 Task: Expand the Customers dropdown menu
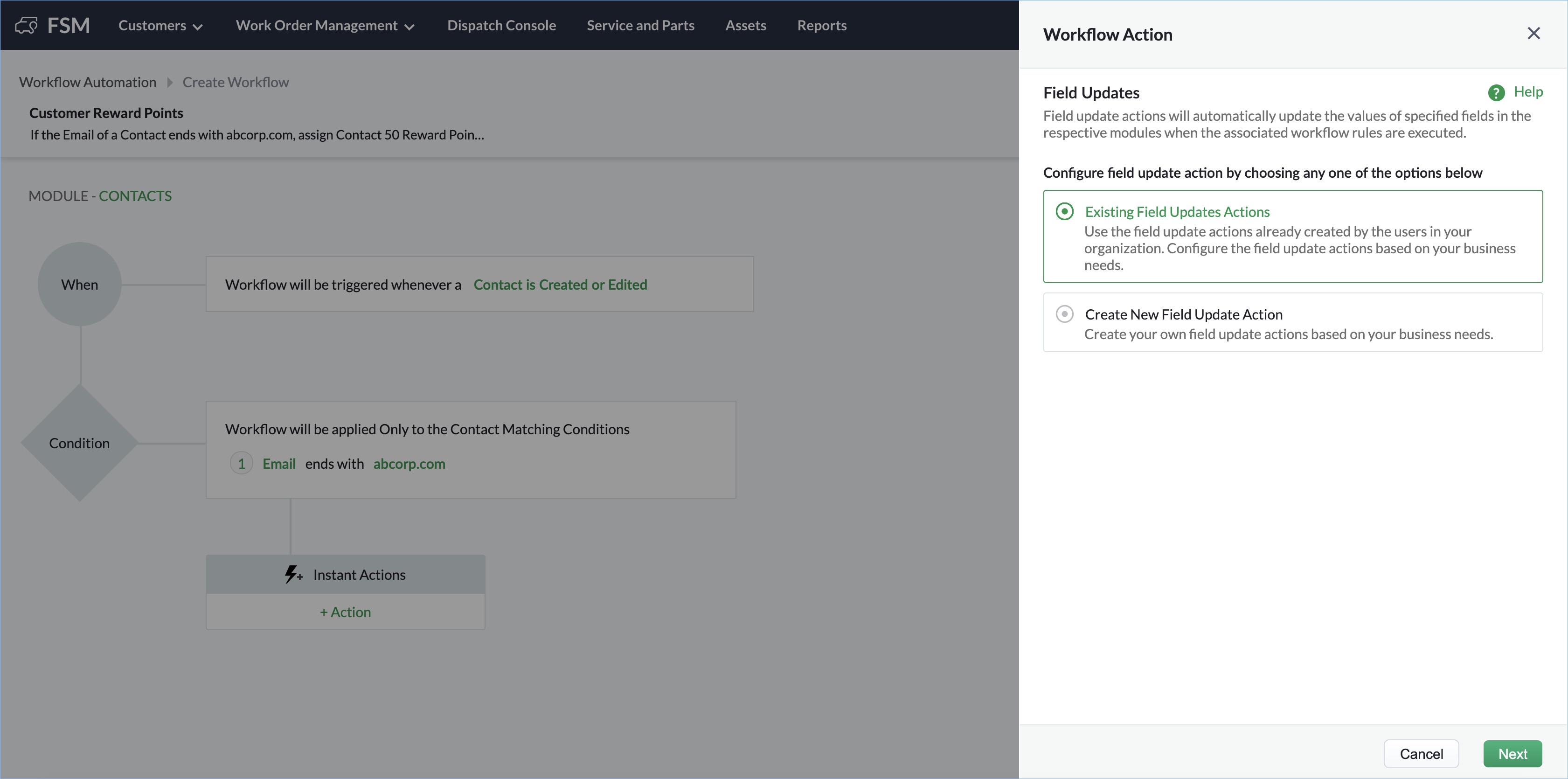click(160, 26)
